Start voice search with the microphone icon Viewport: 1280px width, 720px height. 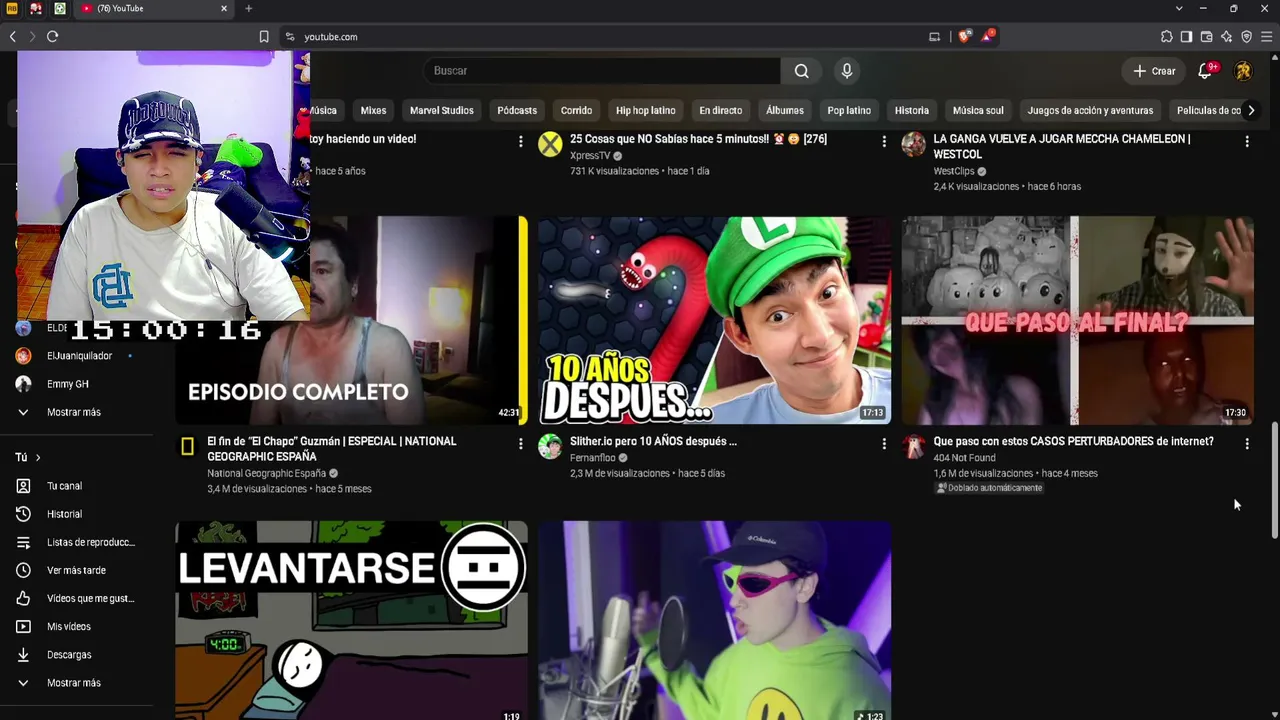pos(847,71)
